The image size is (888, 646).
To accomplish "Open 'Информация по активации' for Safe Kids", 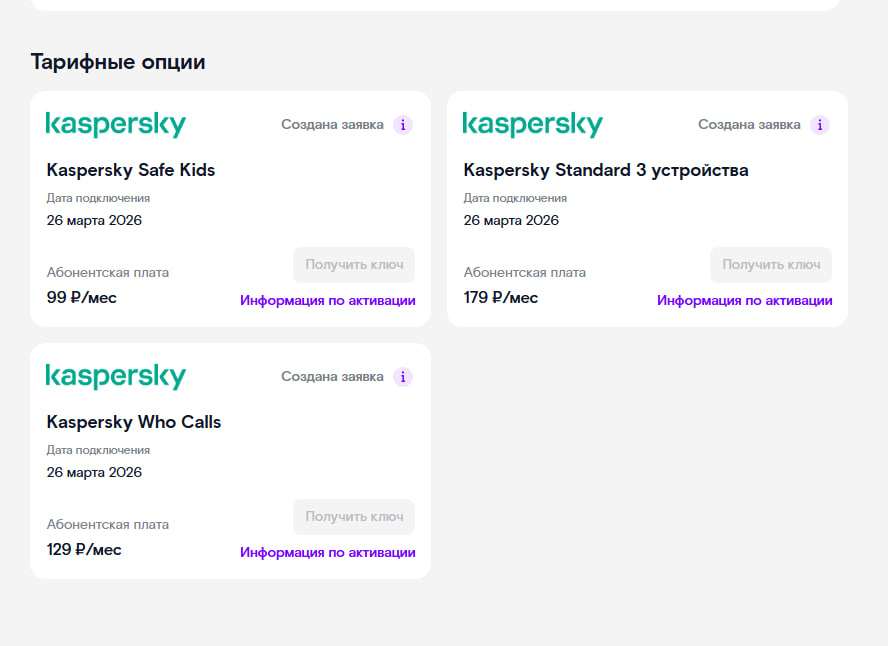I will coord(328,300).
